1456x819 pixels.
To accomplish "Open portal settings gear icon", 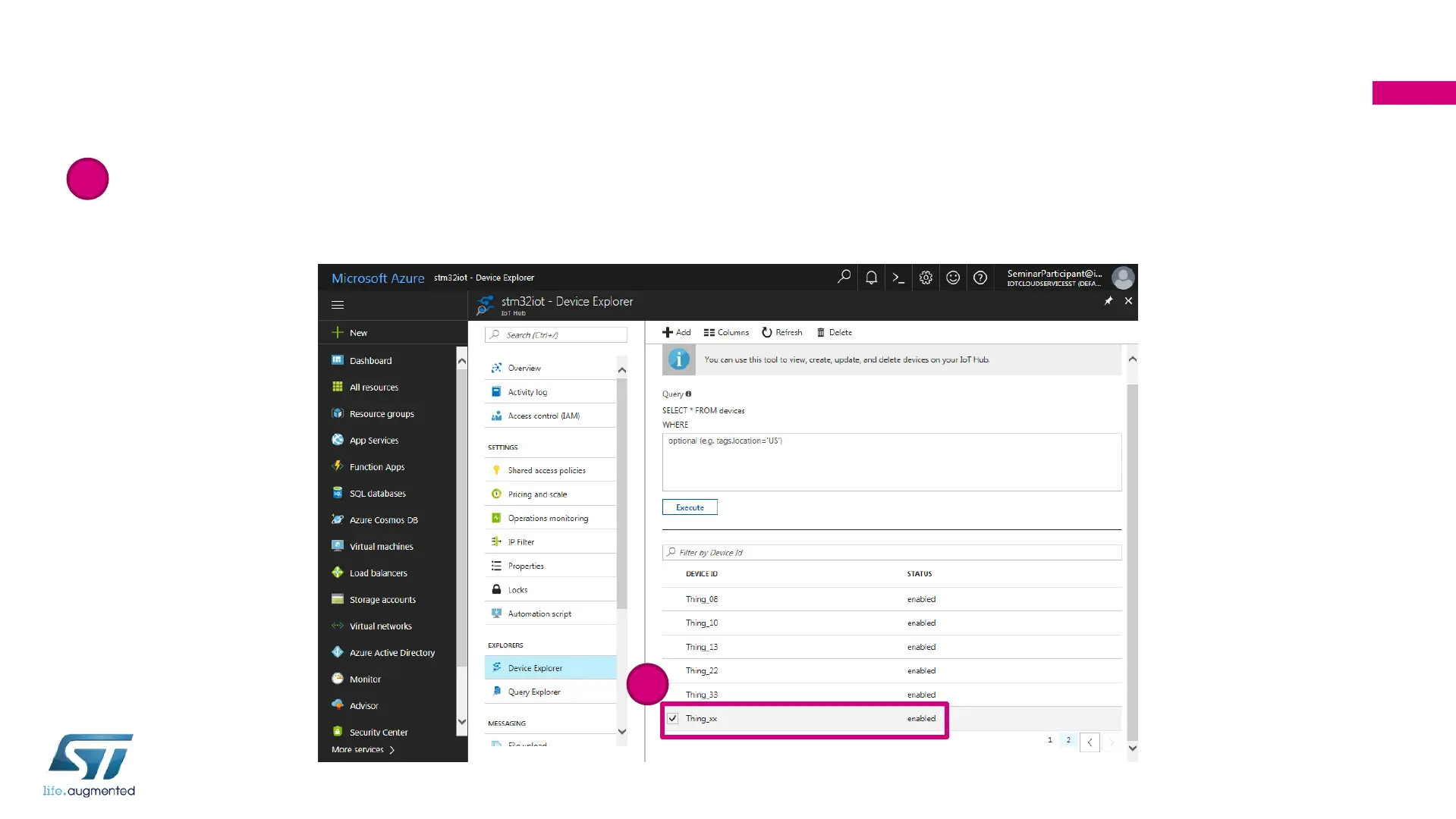I will 926,278.
